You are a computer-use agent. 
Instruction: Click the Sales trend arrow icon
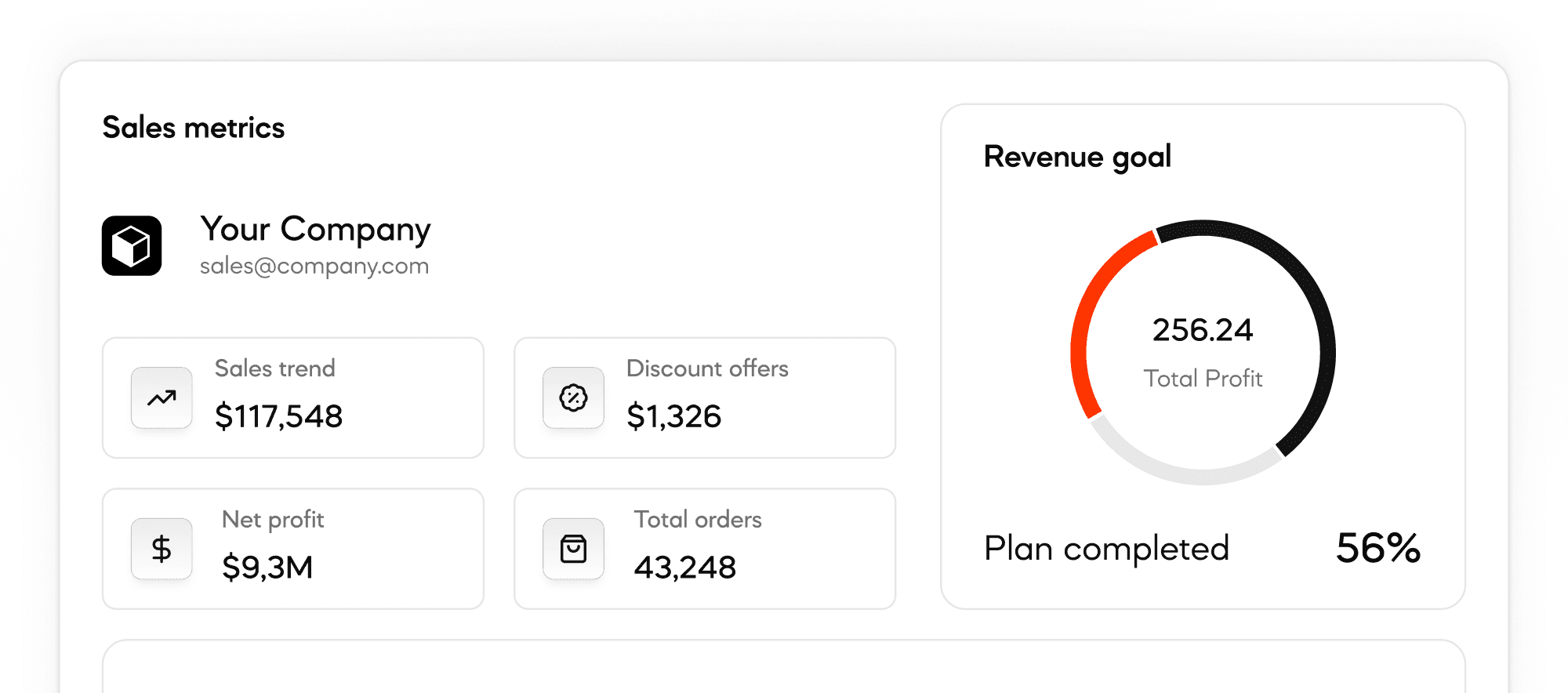(x=162, y=397)
